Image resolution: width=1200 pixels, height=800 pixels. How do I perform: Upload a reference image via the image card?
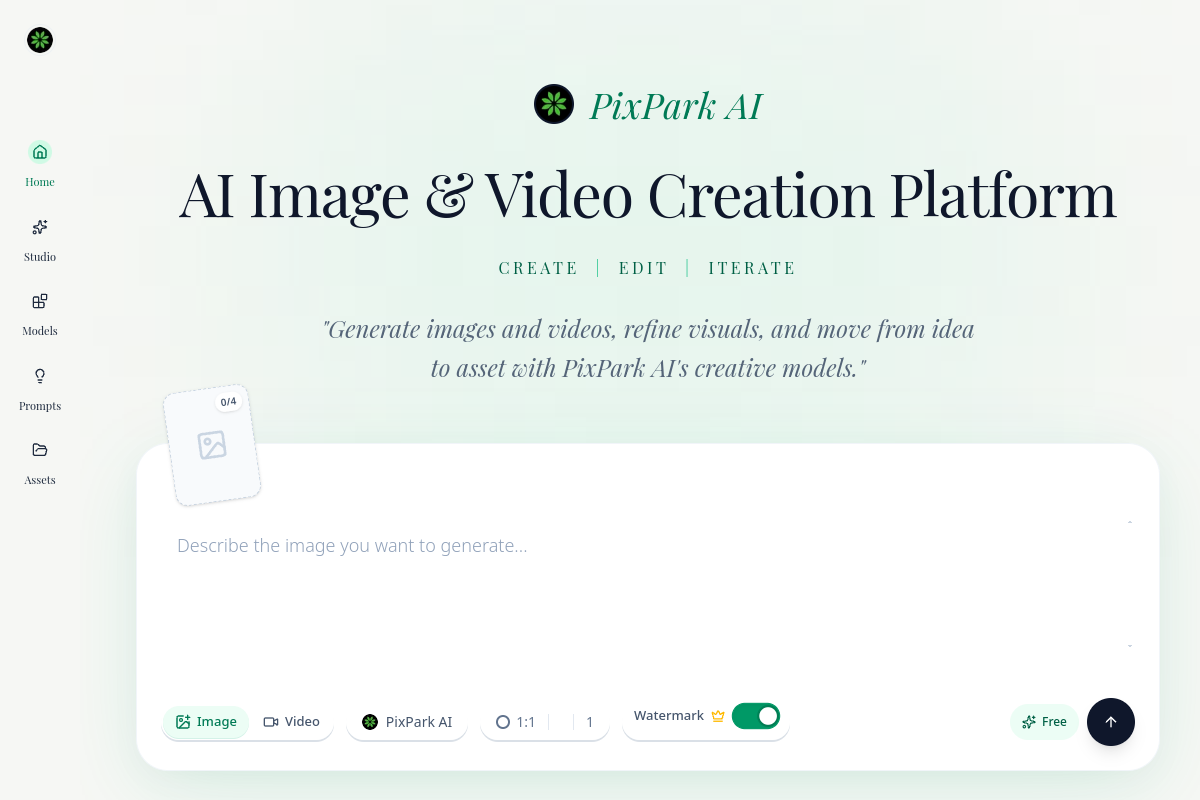tap(212, 445)
